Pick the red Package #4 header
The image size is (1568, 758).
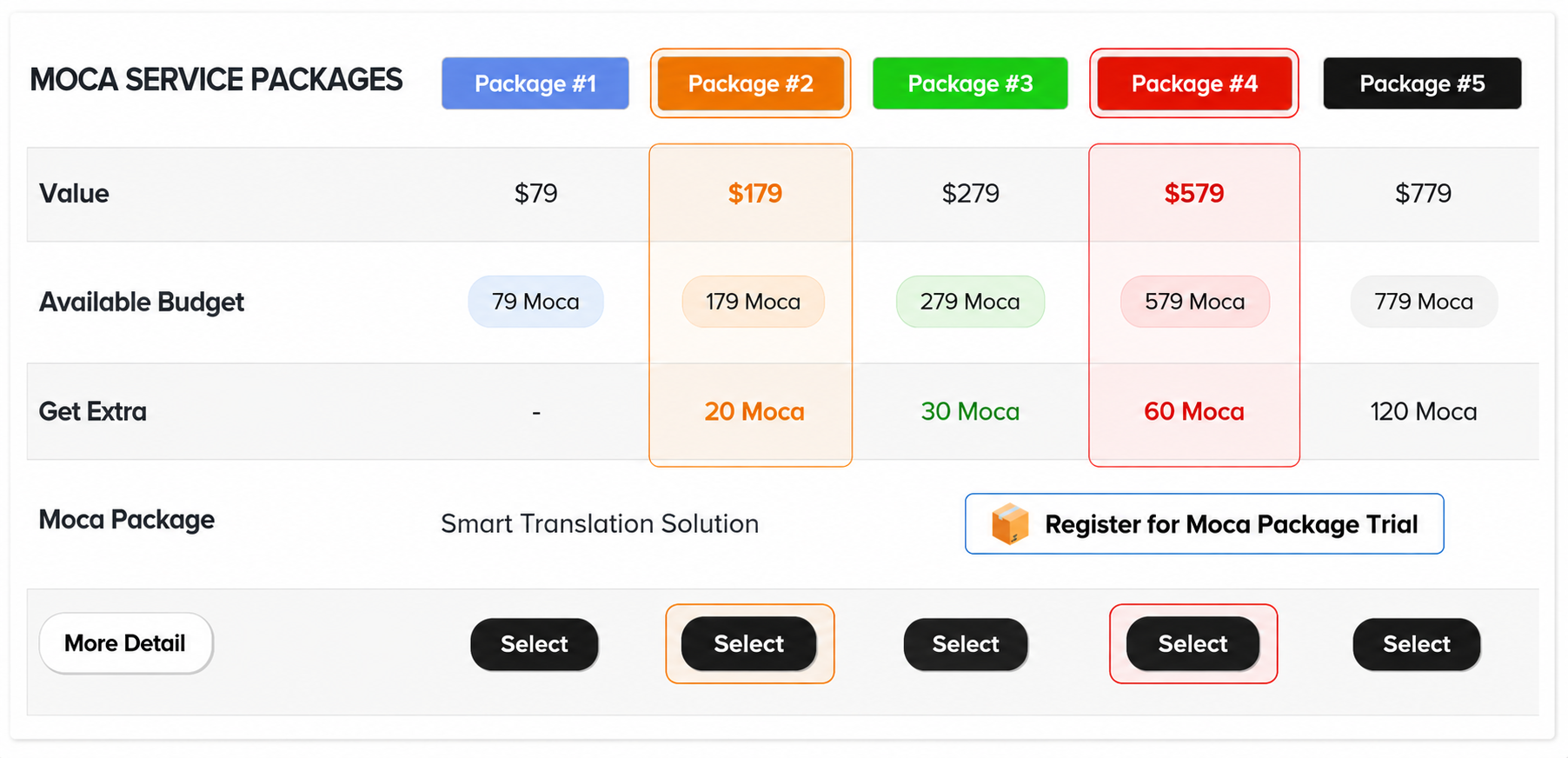[x=1194, y=83]
